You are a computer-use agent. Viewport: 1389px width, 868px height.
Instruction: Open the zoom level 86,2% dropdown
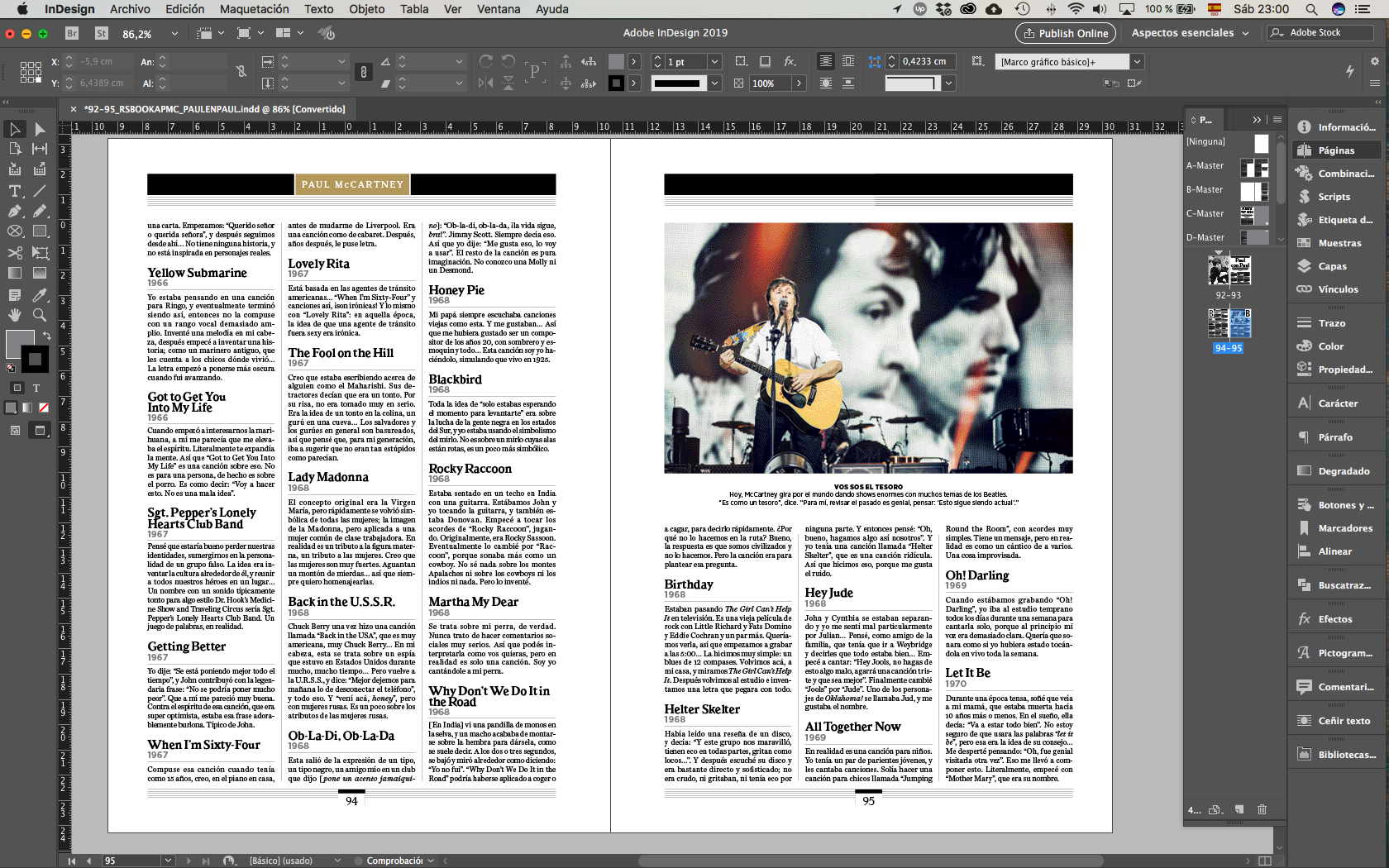[174, 34]
